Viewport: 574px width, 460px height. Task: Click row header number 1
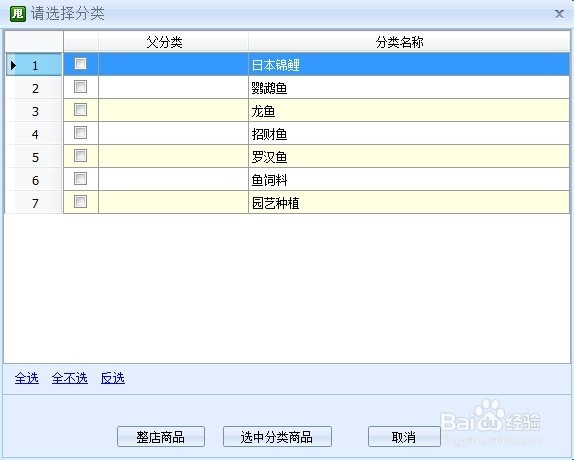pyautogui.click(x=34, y=65)
